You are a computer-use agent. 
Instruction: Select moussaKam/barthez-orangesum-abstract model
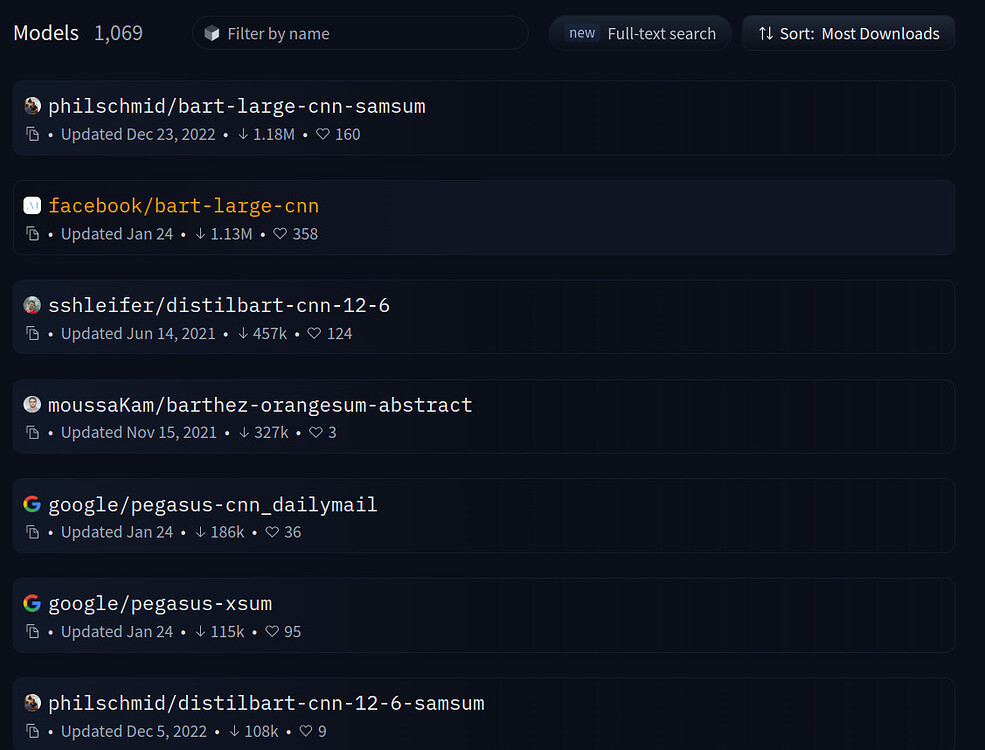[x=260, y=405]
